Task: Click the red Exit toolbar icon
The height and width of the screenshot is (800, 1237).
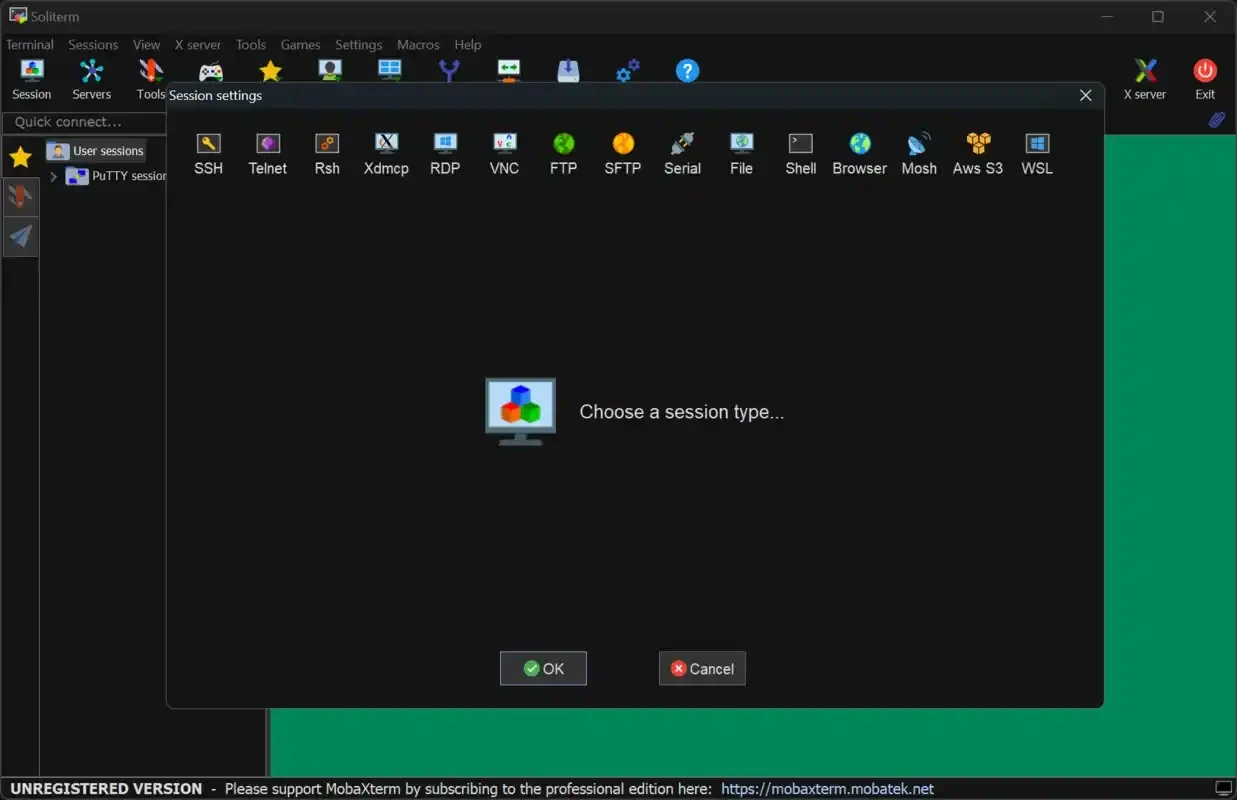Action: tap(1205, 80)
